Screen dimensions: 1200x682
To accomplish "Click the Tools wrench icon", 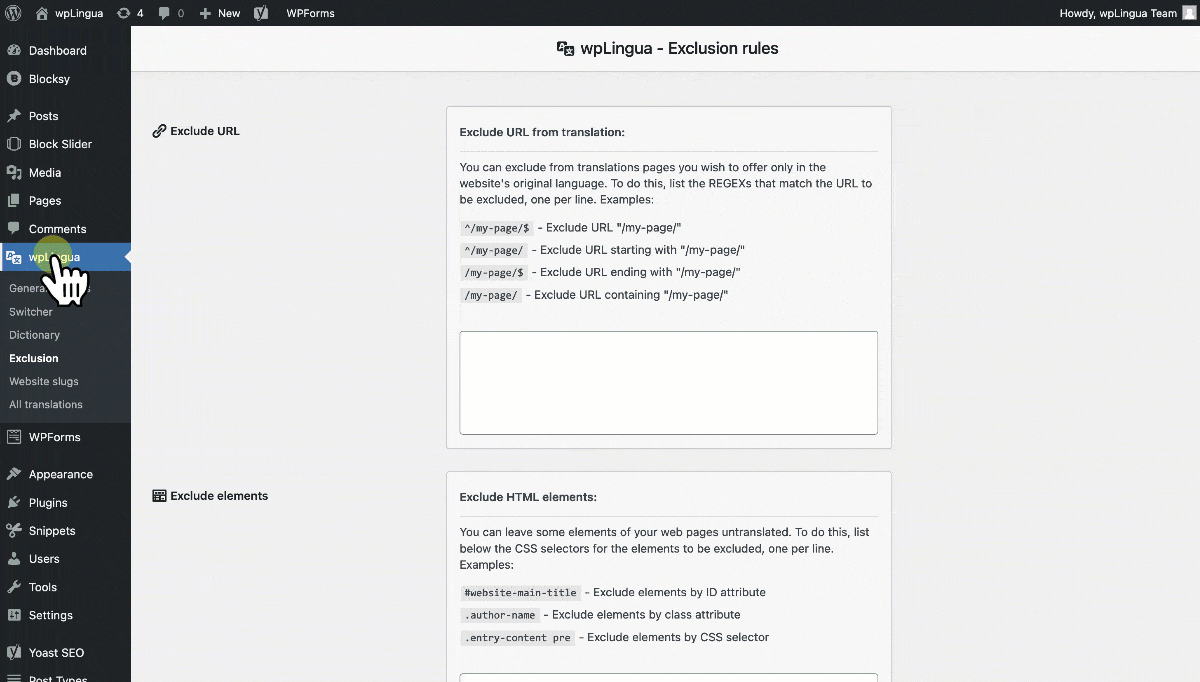I will coord(14,587).
